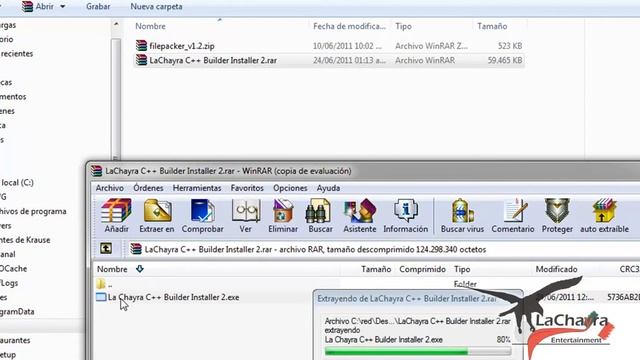Expand the Abrir dropdown arrow in Explorer
640x360 pixels.
point(62,7)
